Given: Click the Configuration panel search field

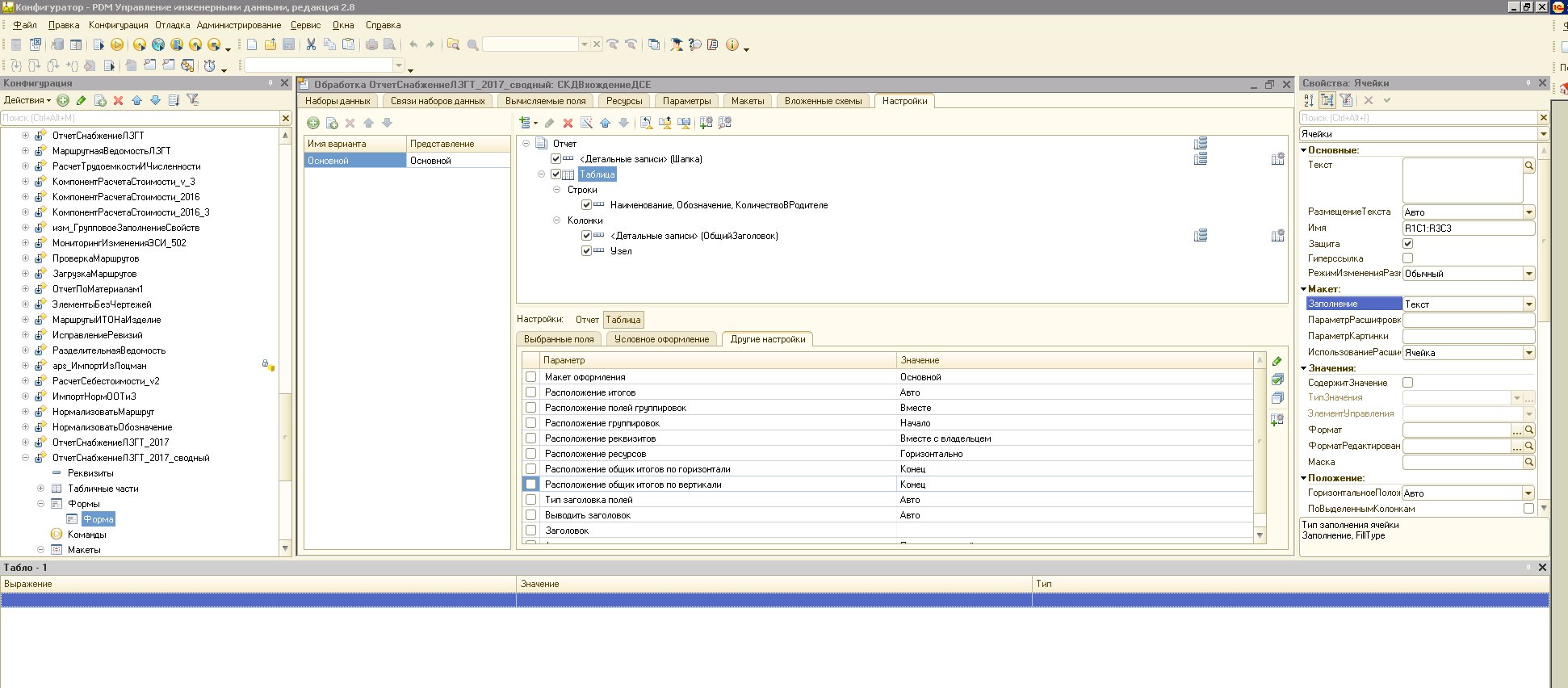Looking at the screenshot, I should point(140,118).
